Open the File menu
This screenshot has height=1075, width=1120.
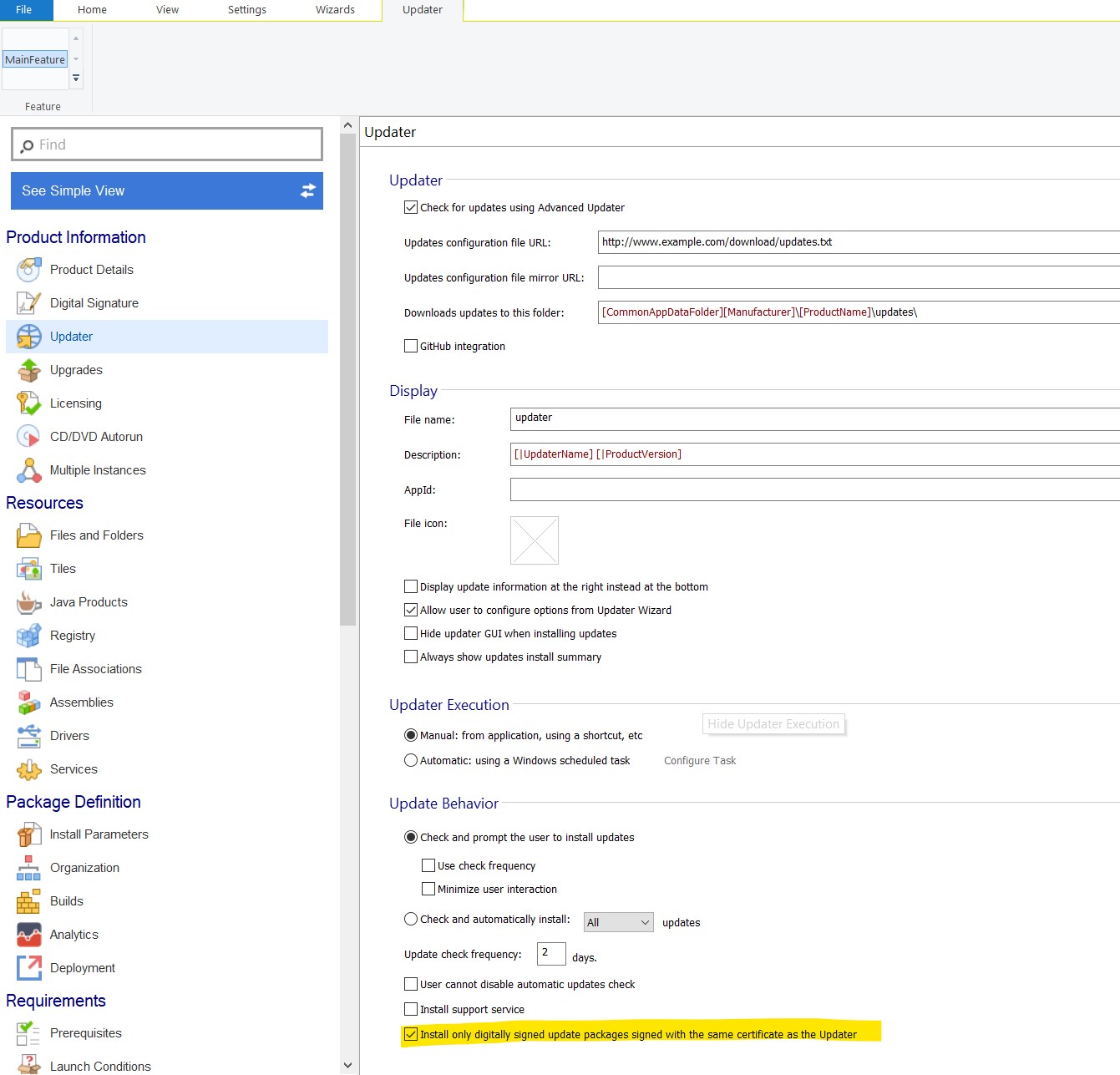coord(24,10)
